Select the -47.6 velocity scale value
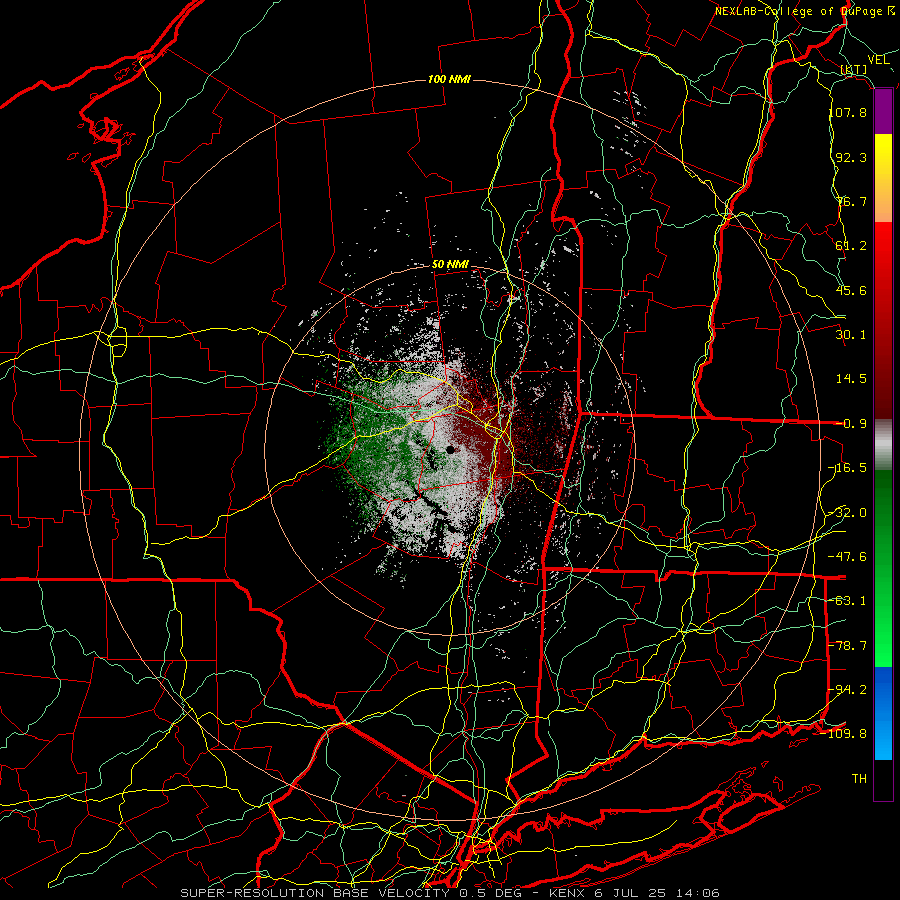This screenshot has height=900, width=900. (848, 557)
